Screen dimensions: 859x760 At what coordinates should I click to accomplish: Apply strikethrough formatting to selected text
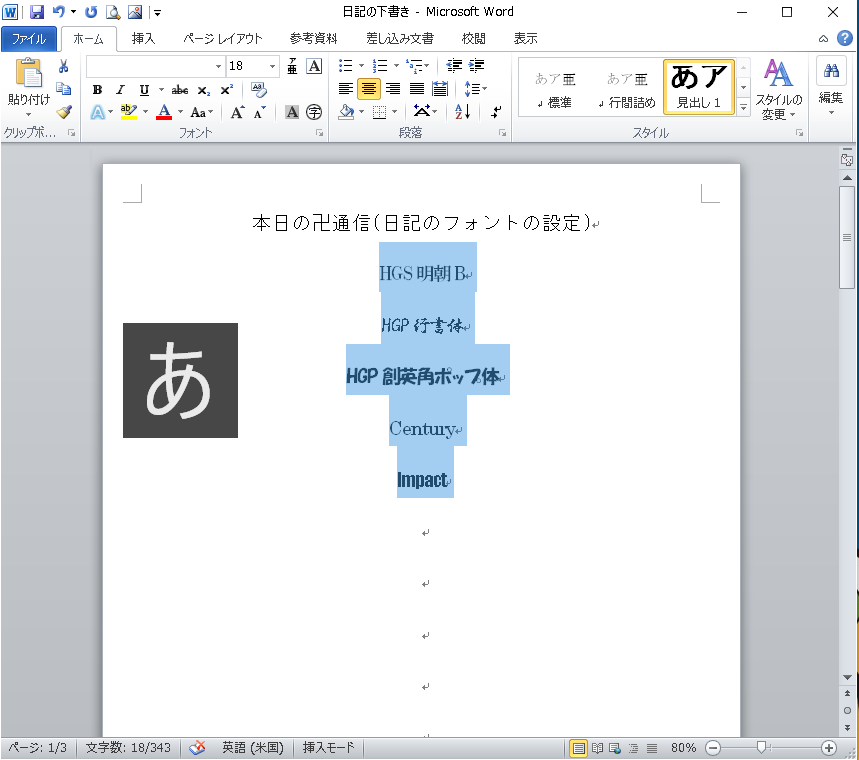click(x=180, y=90)
